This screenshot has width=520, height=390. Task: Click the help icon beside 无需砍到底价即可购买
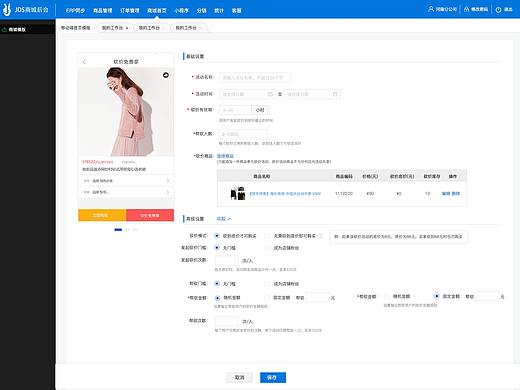(x=320, y=236)
